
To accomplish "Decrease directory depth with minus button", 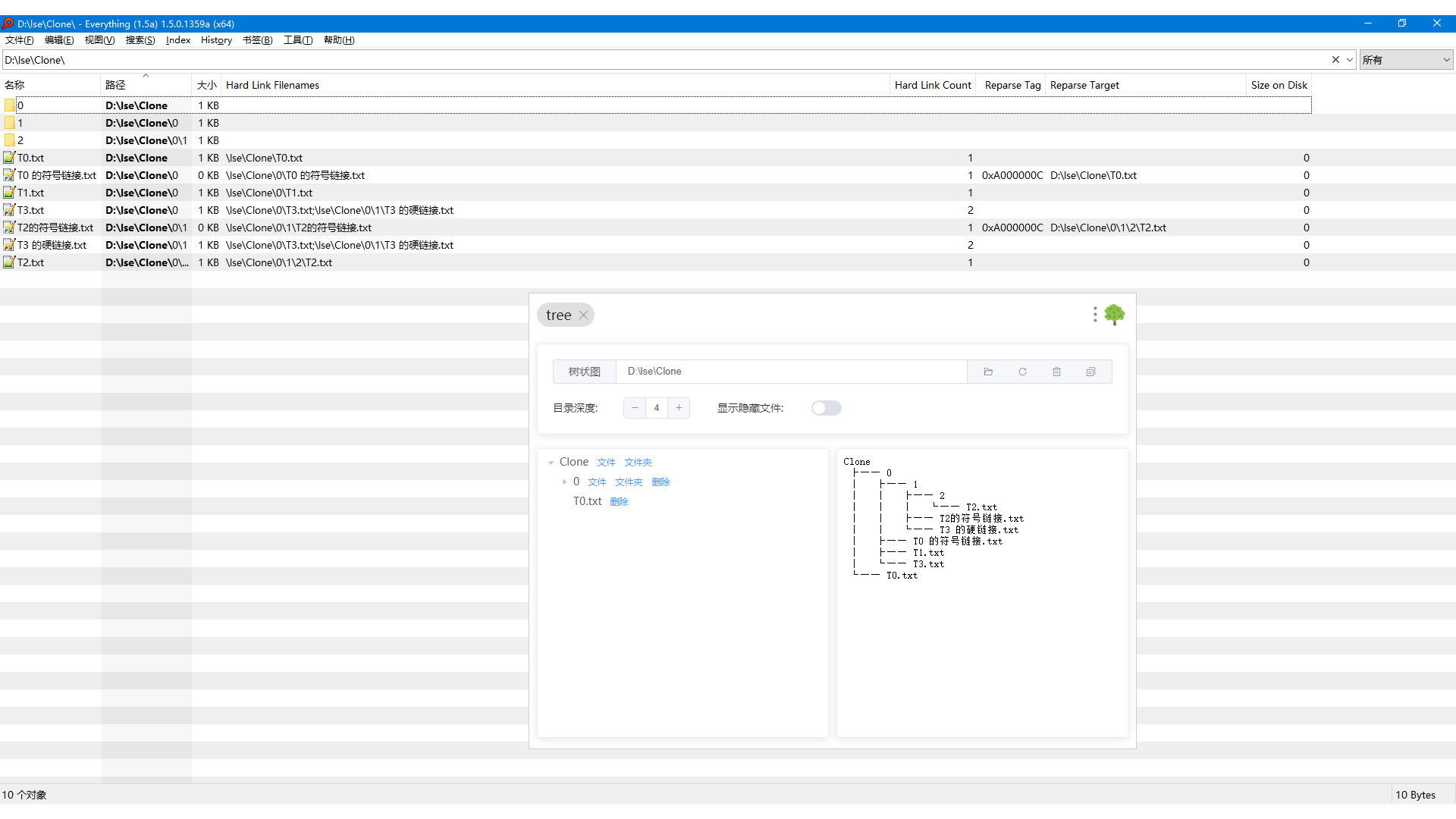I will [635, 408].
